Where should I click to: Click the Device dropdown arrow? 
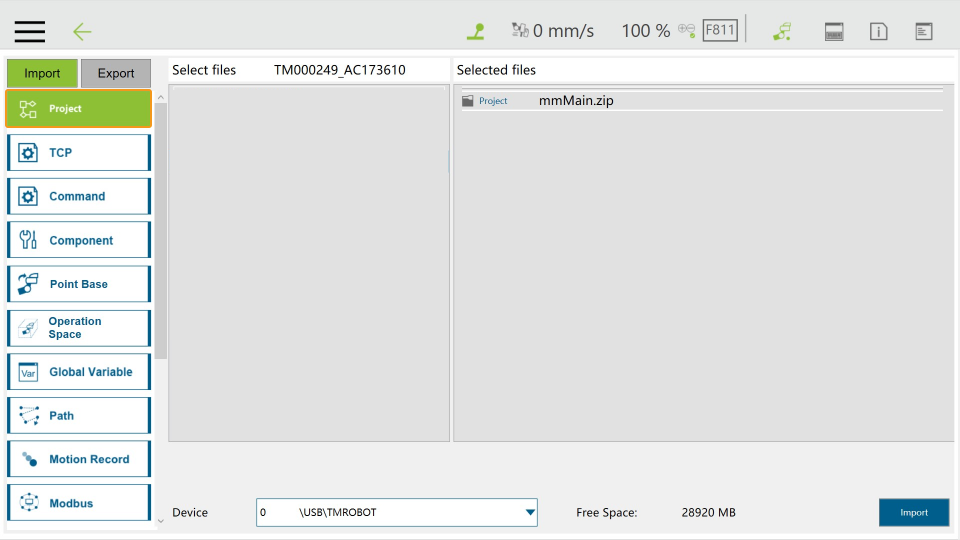click(530, 512)
